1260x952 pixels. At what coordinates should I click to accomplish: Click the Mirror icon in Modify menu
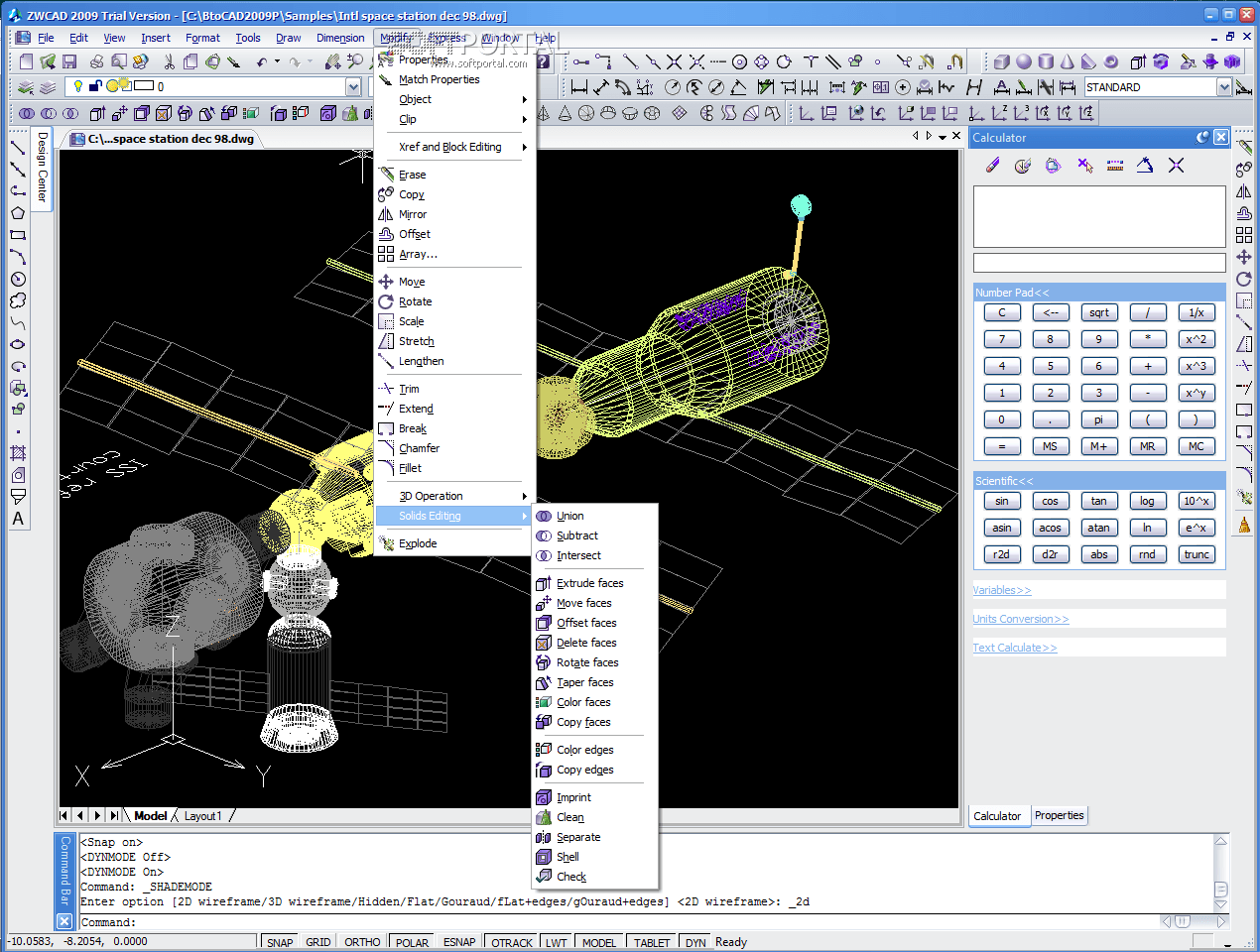(386, 214)
